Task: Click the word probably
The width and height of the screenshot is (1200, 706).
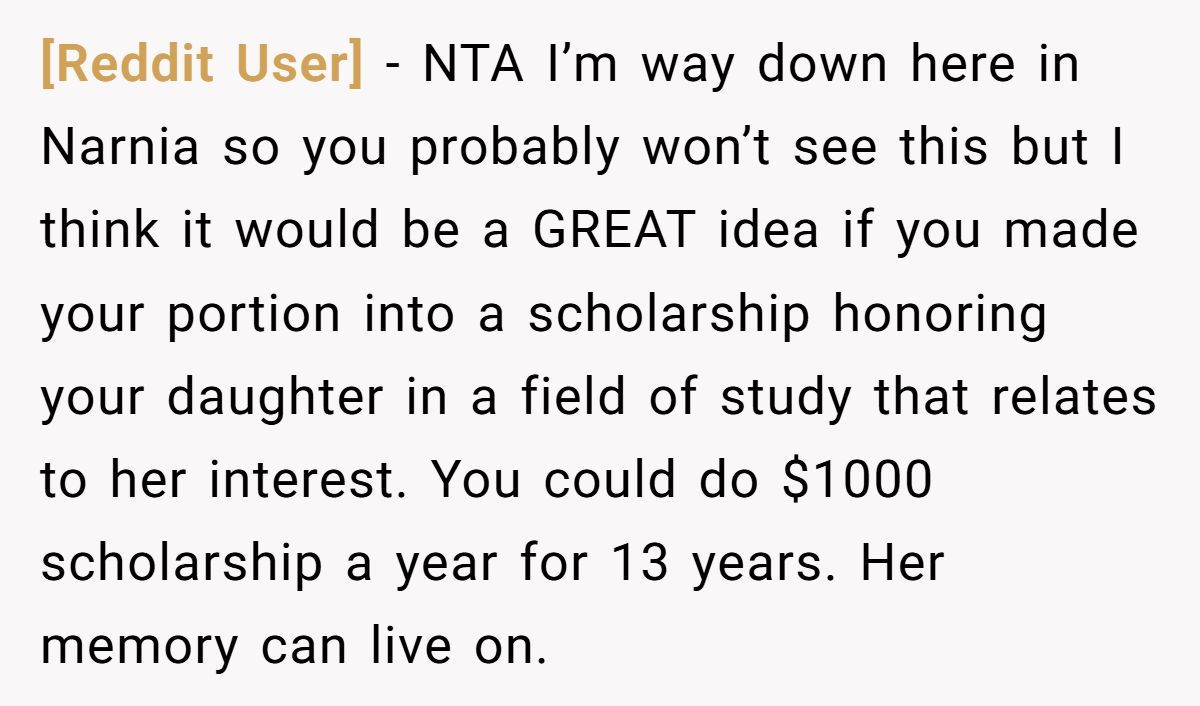Action: (515, 148)
